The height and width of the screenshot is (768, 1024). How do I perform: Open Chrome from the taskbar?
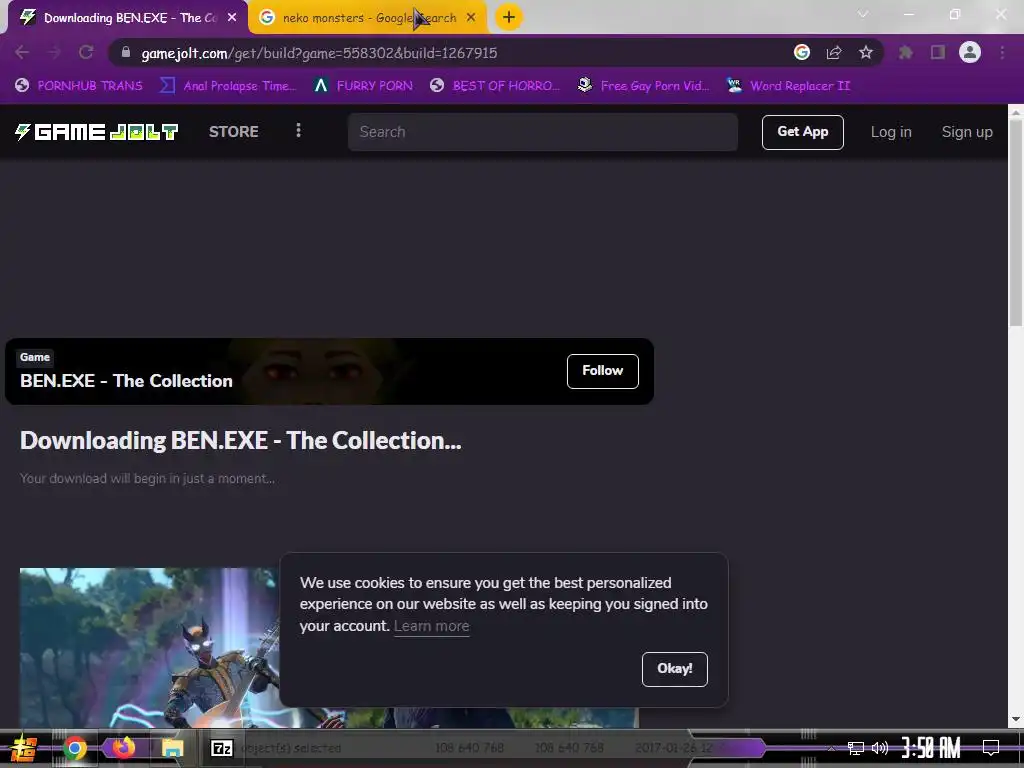coord(74,748)
